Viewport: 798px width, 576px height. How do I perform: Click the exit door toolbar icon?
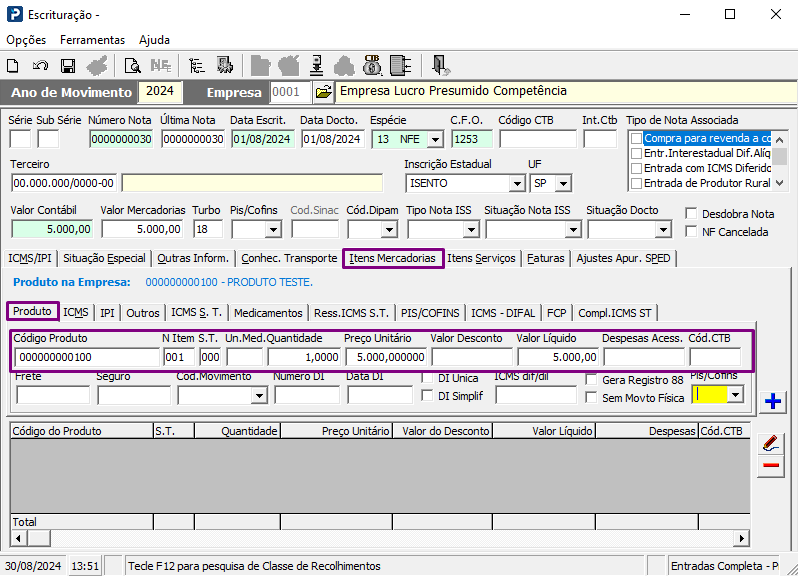(440, 66)
